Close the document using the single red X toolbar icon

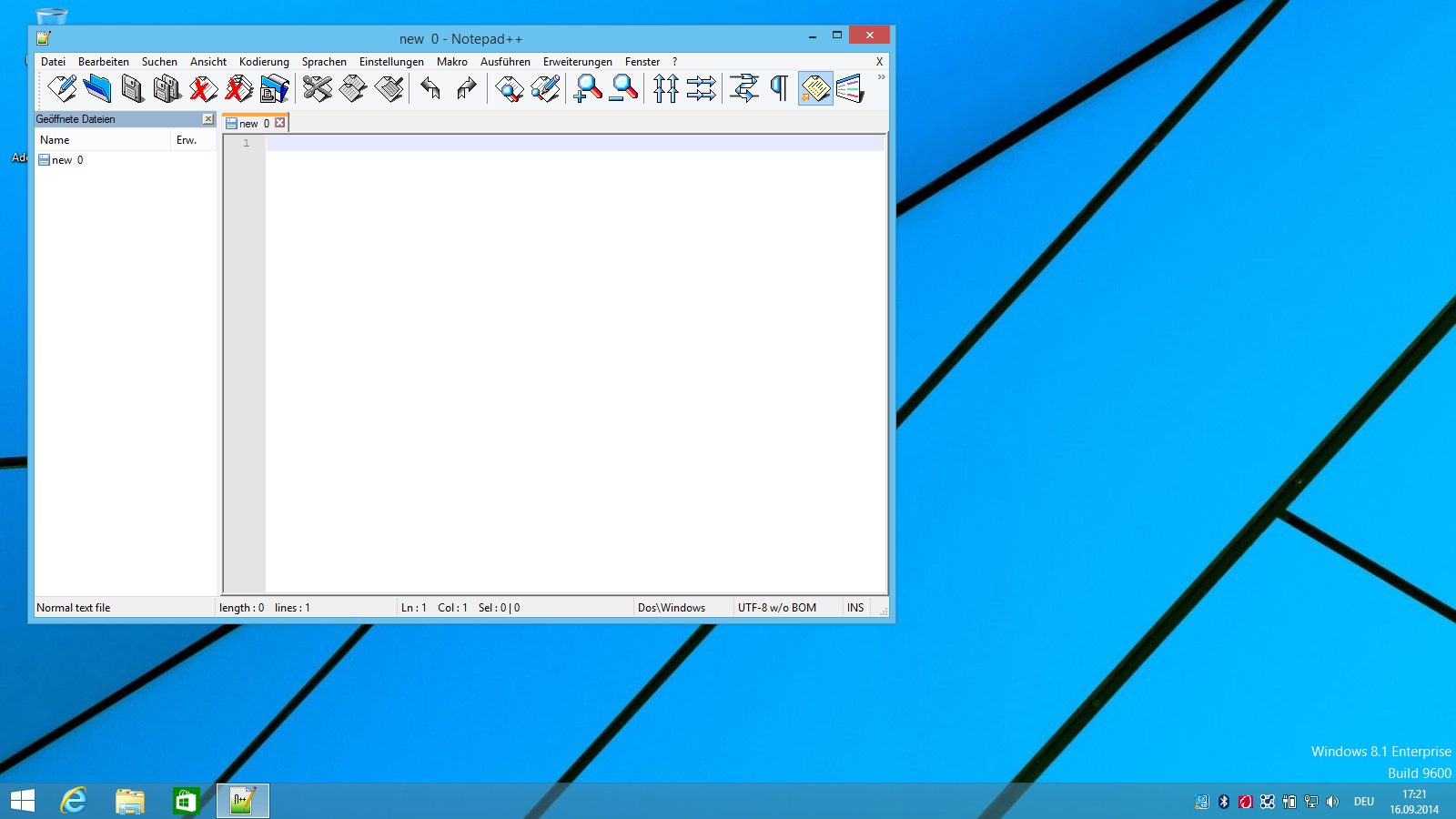pyautogui.click(x=203, y=88)
